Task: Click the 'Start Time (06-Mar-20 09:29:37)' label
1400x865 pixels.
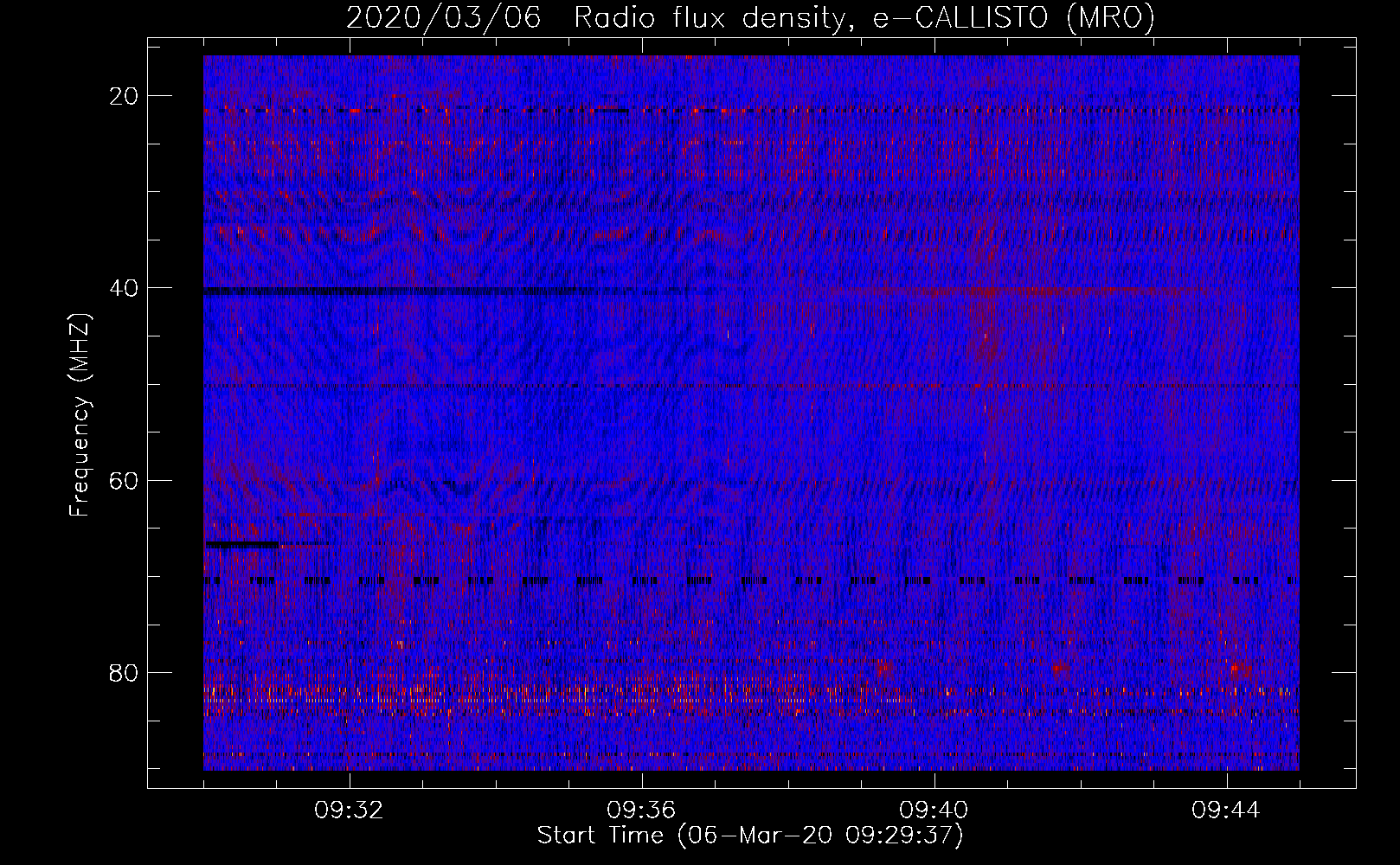Action: coord(750,836)
